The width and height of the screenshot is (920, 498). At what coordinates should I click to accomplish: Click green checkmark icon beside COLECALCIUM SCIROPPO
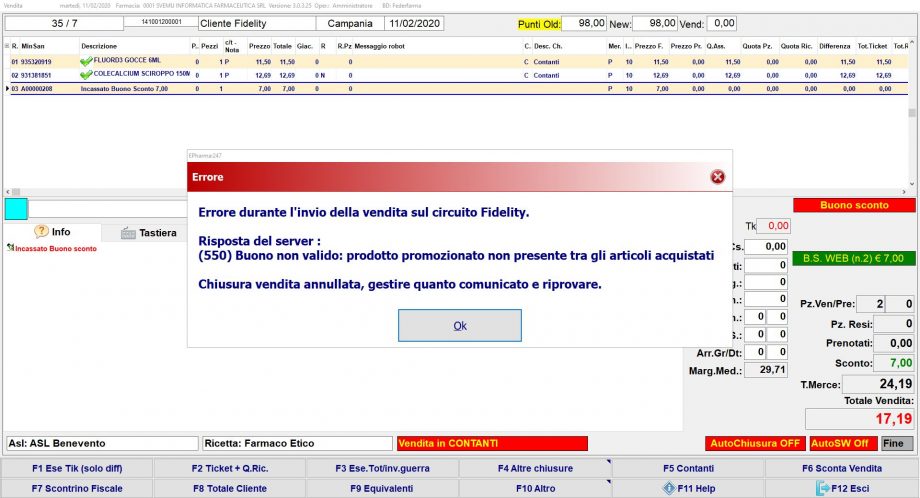click(86, 75)
